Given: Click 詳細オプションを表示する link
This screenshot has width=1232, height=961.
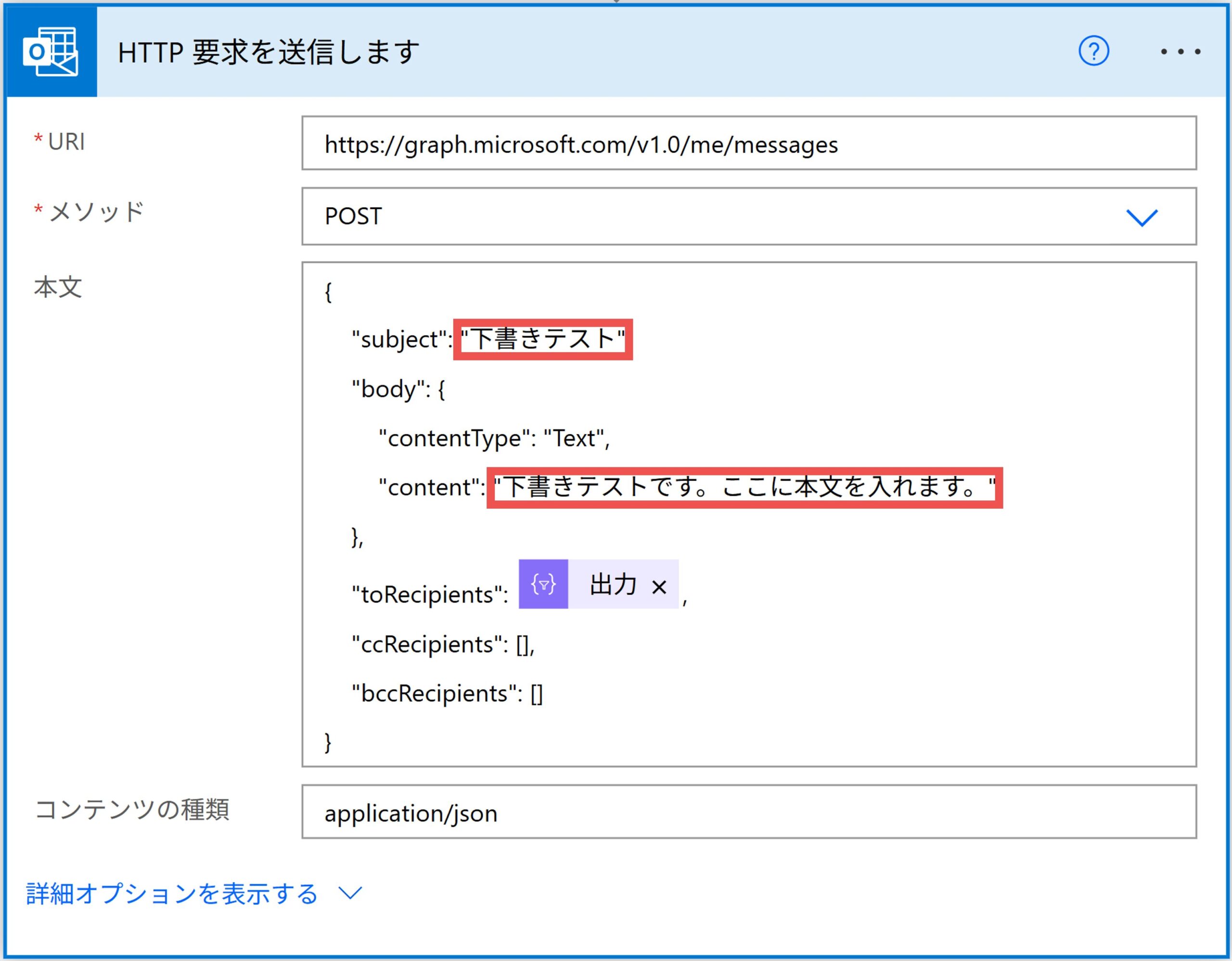Looking at the screenshot, I should 172,894.
